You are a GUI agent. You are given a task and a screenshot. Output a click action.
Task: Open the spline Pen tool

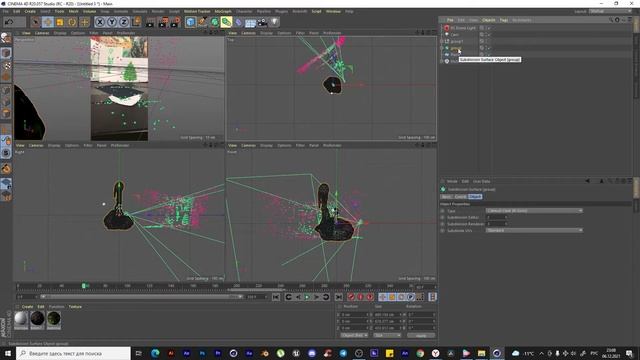click(x=202, y=22)
